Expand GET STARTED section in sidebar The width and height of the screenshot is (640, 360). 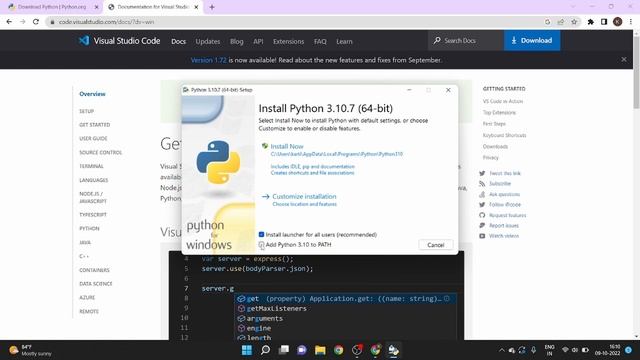pos(95,125)
